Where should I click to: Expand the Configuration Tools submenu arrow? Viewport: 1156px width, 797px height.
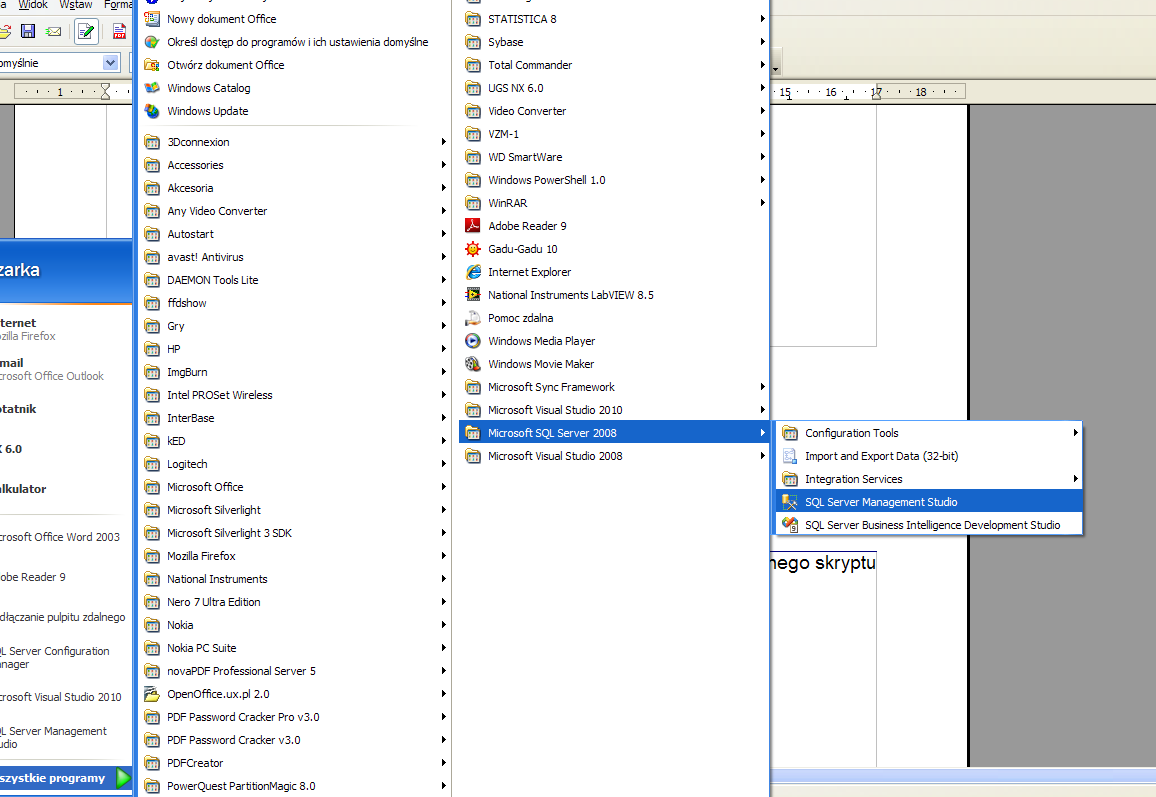(1076, 433)
